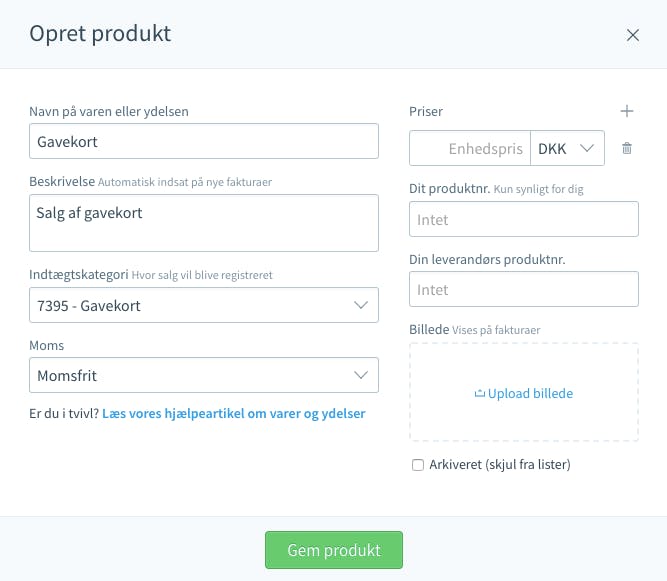Open the DKK currency dropdown
This screenshot has height=581, width=667.
(x=567, y=148)
